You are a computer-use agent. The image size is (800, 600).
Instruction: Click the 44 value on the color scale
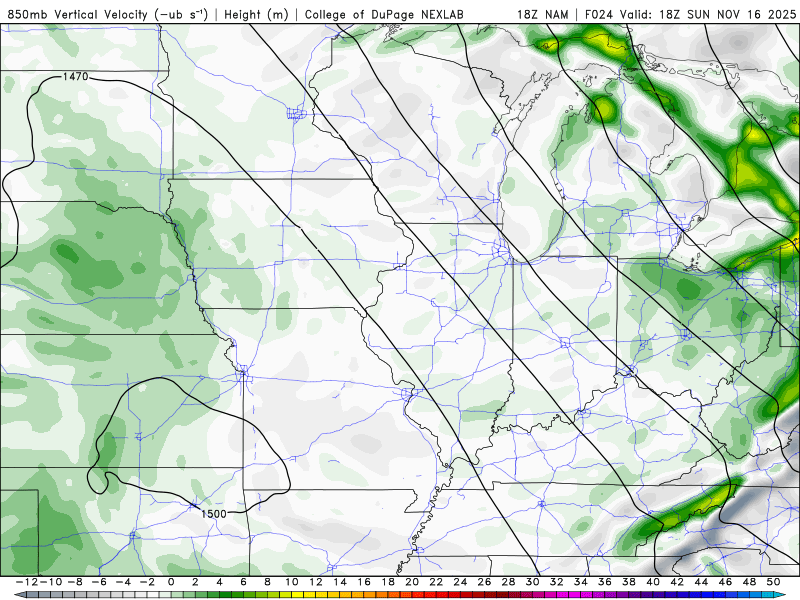coord(701,582)
